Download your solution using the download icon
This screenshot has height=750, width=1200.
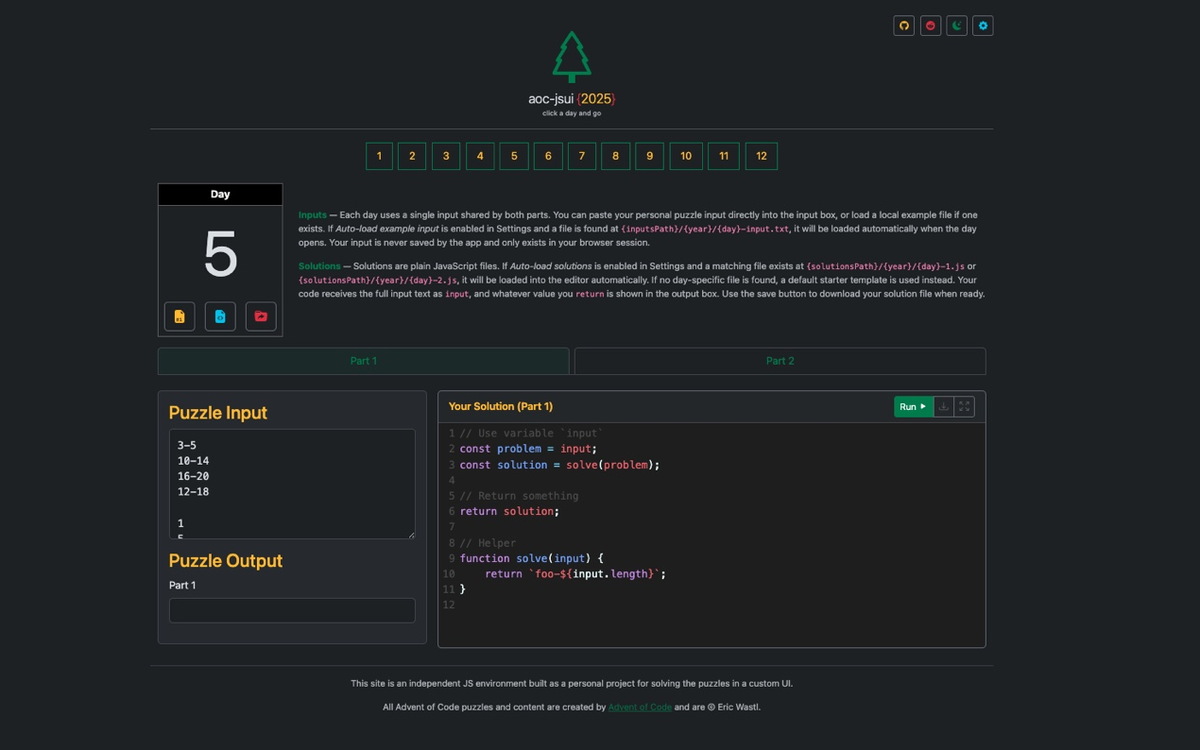pos(941,406)
